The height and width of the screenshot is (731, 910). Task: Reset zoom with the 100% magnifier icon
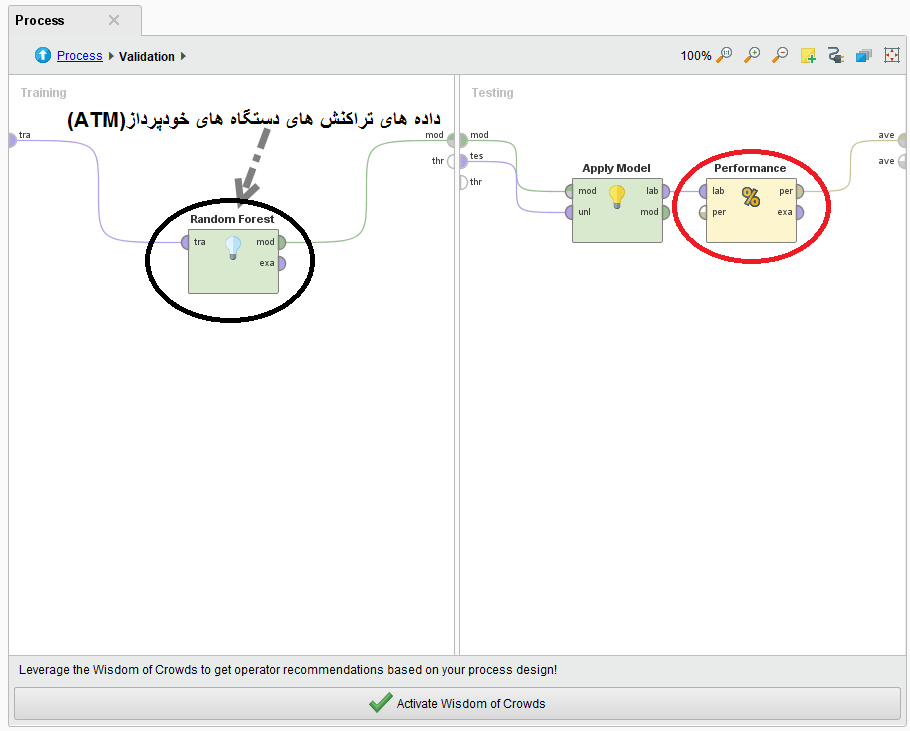pyautogui.click(x=724, y=55)
